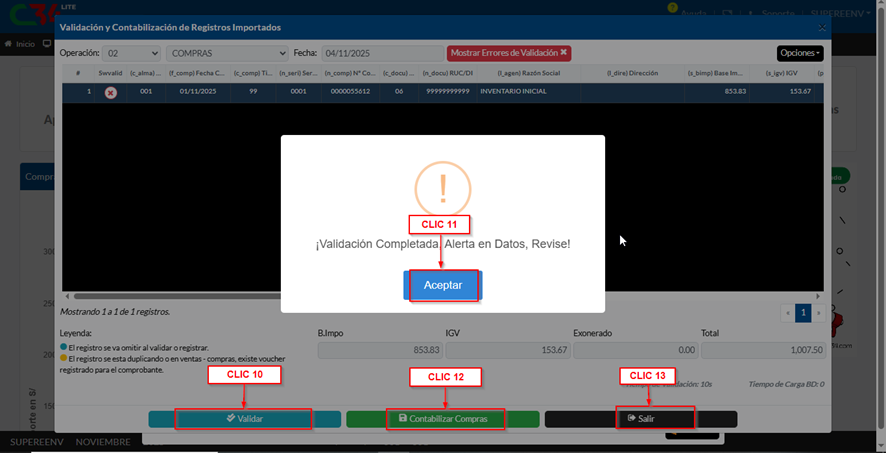
Task: Expand the Opciones dropdown menu
Action: 800,52
